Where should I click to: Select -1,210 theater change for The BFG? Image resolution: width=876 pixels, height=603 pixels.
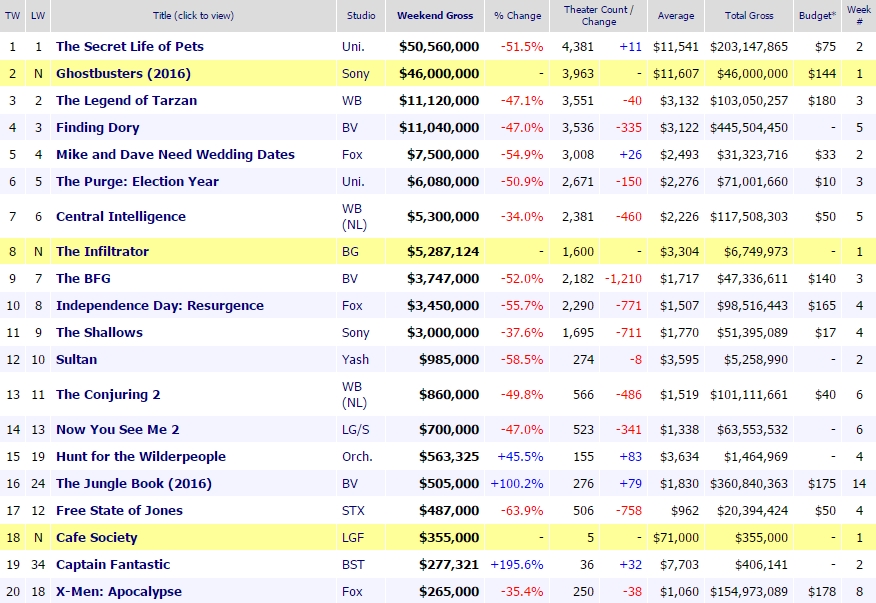tap(623, 278)
